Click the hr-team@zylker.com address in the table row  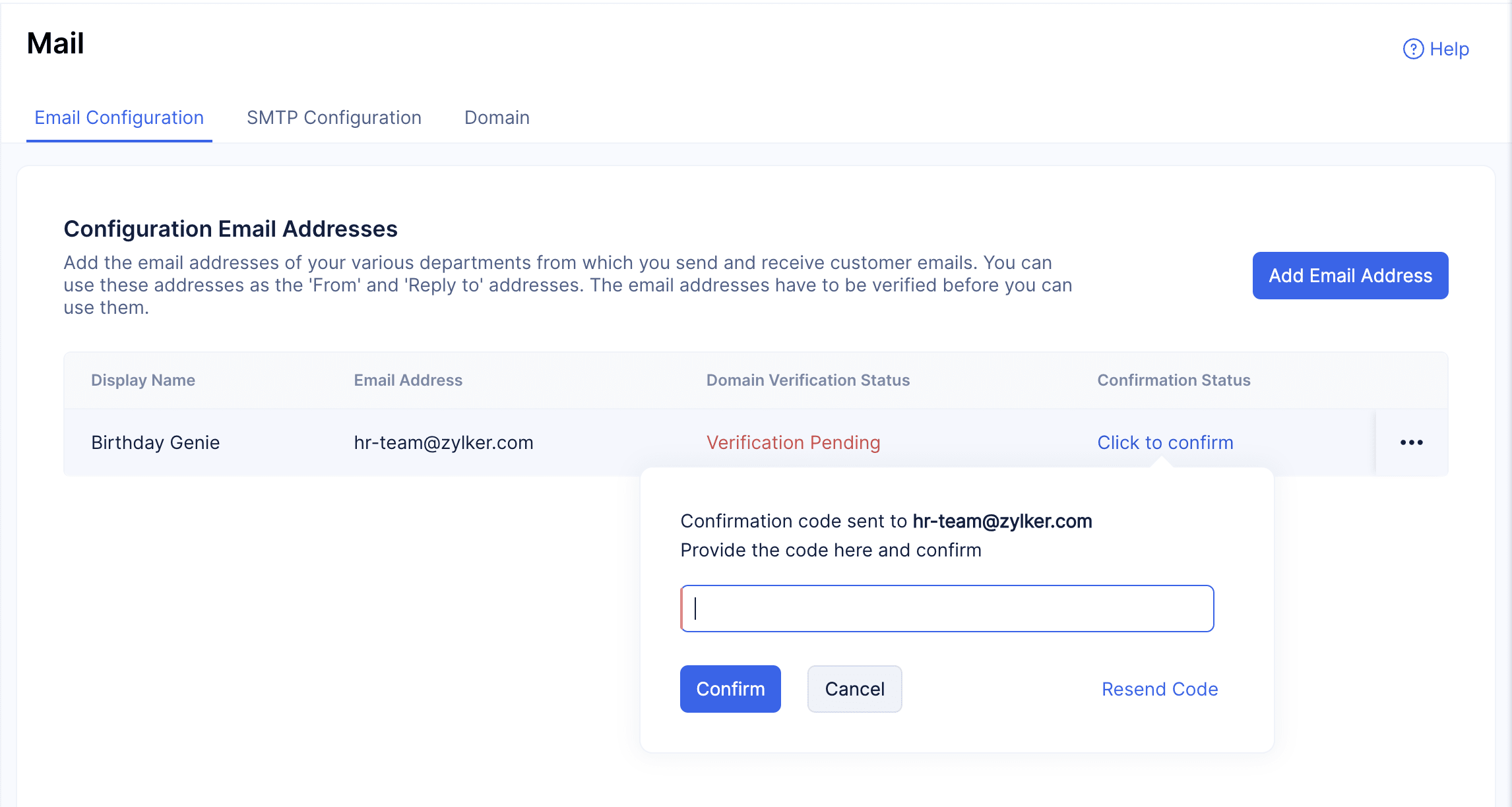point(443,442)
